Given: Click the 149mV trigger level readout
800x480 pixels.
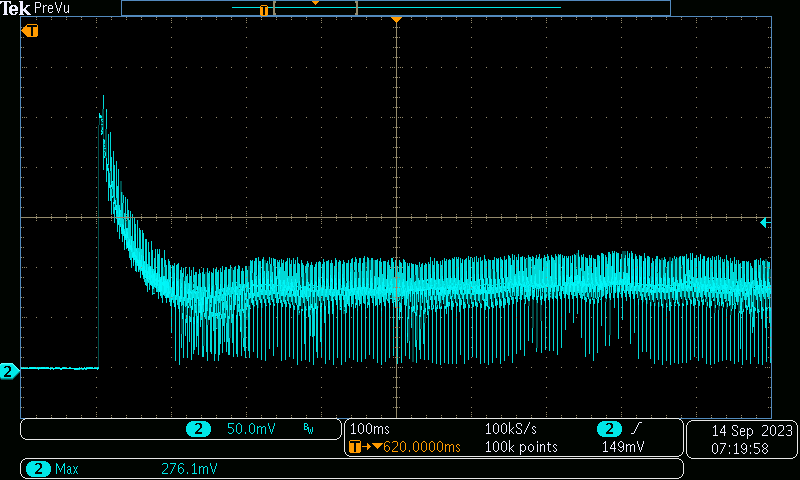Looking at the screenshot, I should tap(622, 447).
